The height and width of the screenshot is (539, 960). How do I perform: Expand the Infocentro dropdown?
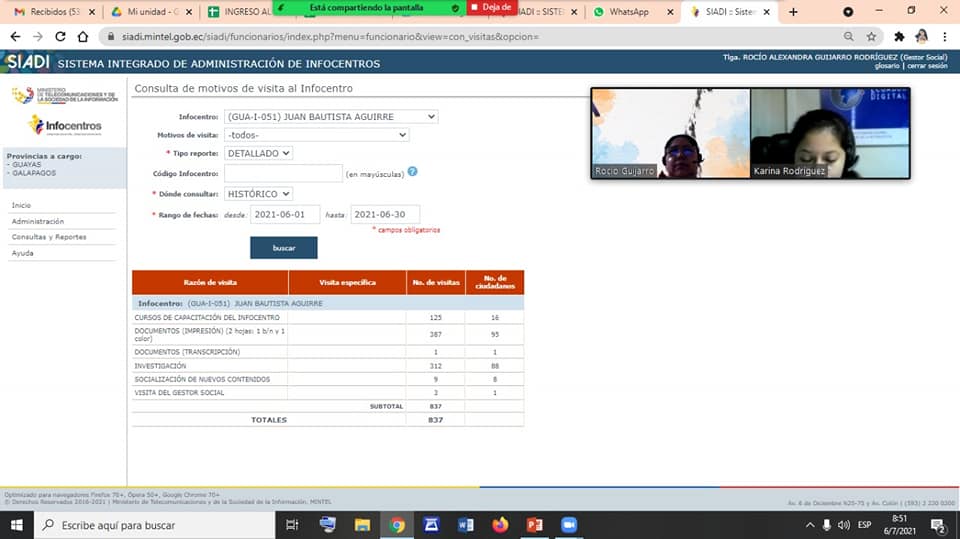pyautogui.click(x=331, y=117)
